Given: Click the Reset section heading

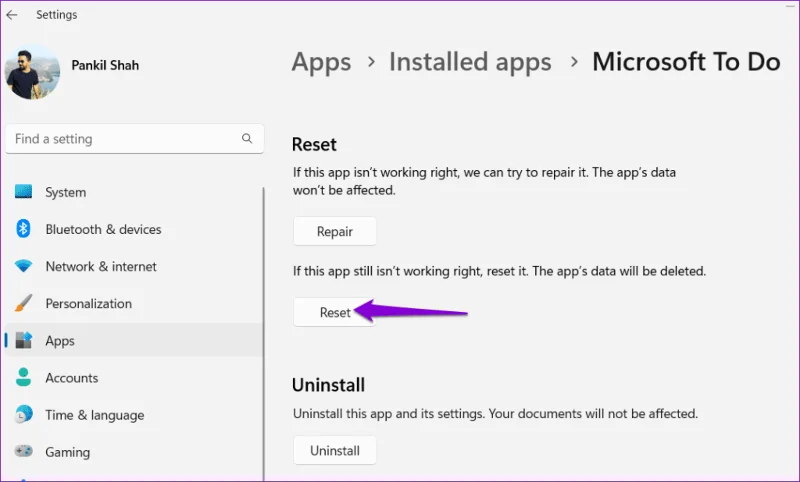Looking at the screenshot, I should click(314, 144).
